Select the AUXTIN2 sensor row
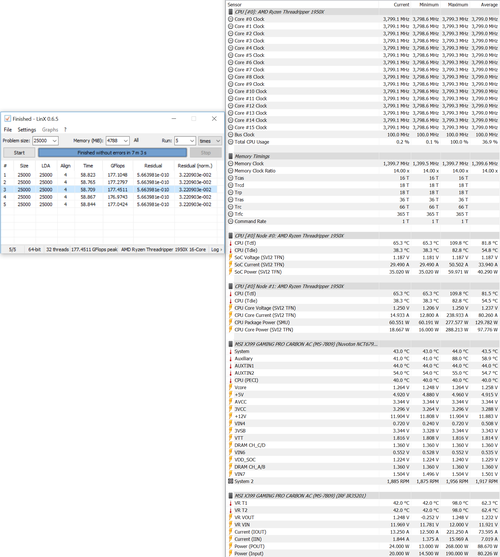 tap(363, 373)
